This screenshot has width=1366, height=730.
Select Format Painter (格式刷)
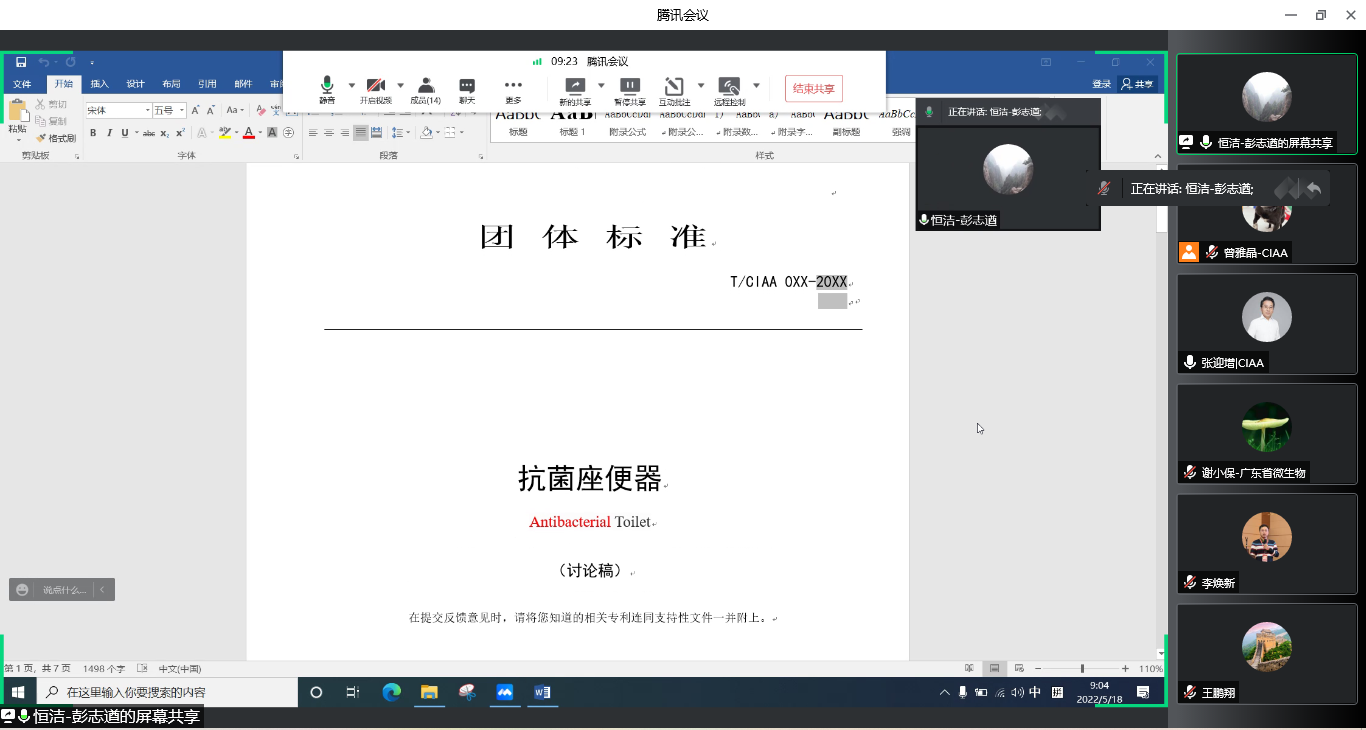[56, 138]
